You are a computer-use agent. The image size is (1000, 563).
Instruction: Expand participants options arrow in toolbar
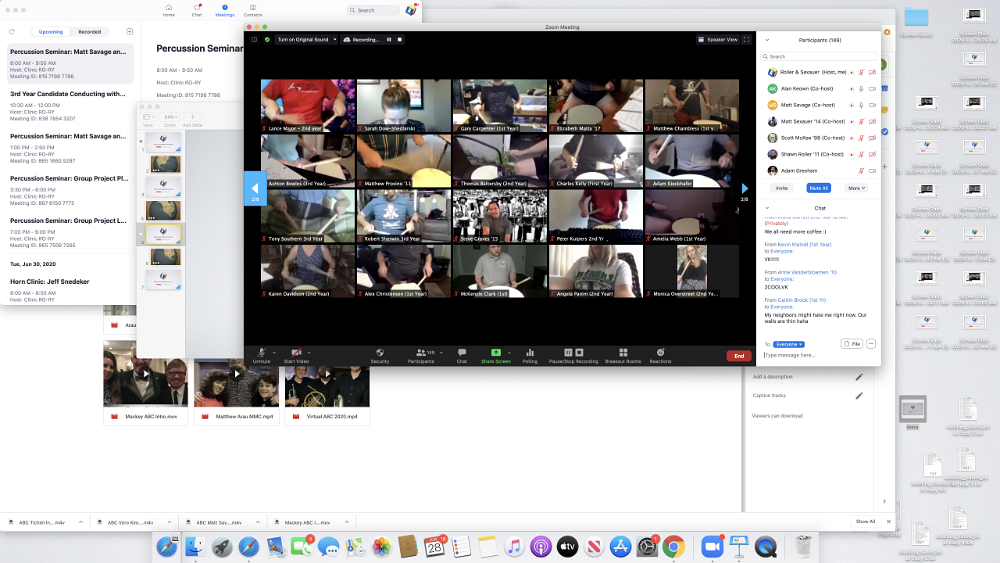click(x=441, y=352)
